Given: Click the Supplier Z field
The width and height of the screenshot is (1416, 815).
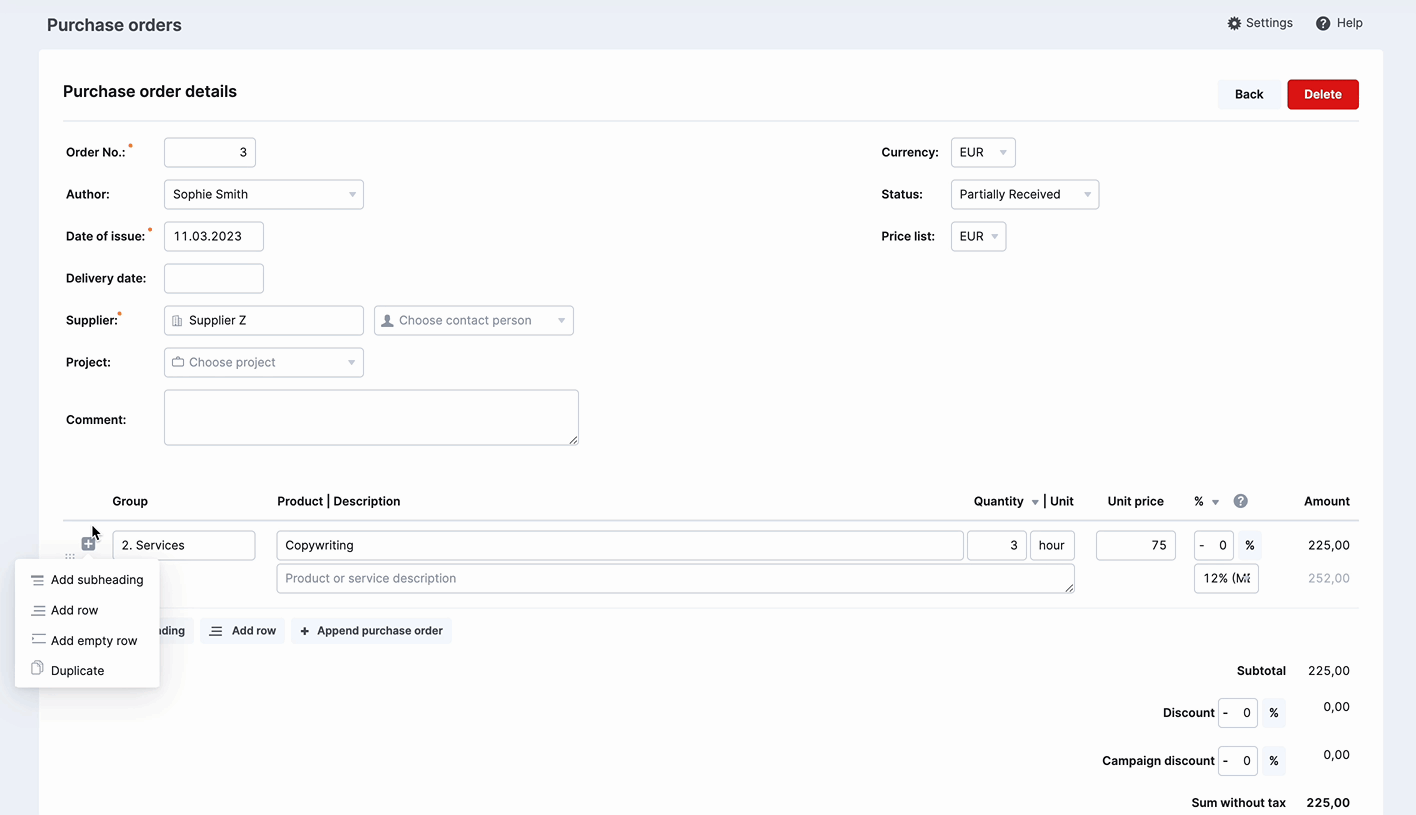Looking at the screenshot, I should (264, 320).
